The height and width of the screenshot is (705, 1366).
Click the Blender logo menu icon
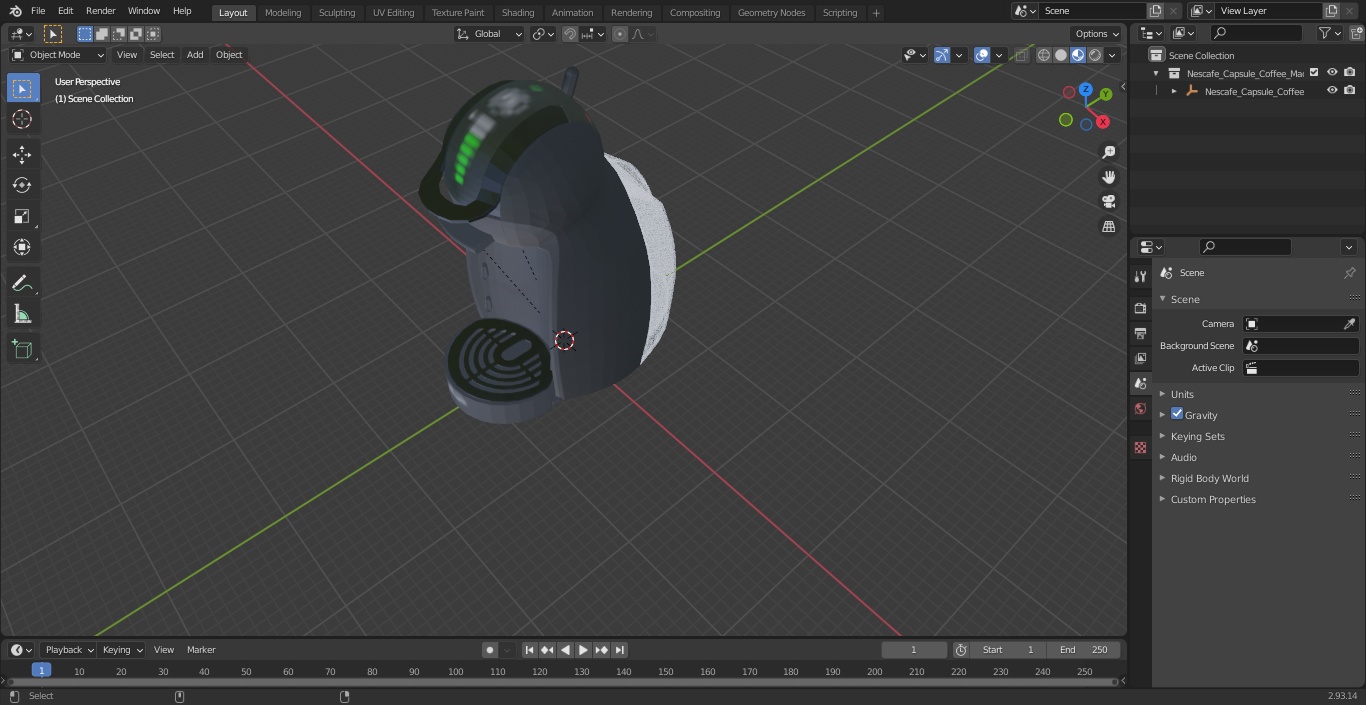click(x=15, y=11)
